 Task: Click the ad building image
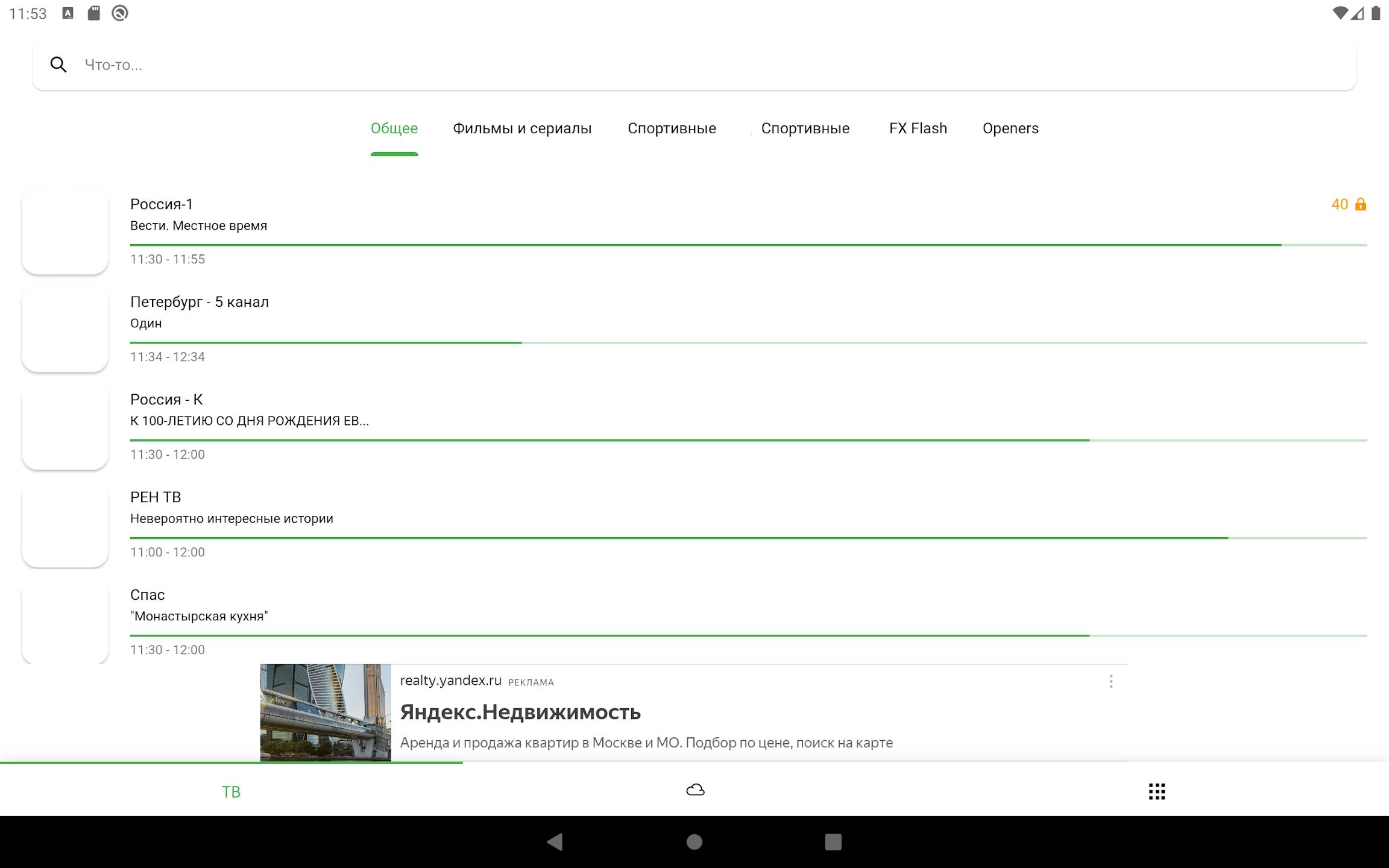(326, 712)
